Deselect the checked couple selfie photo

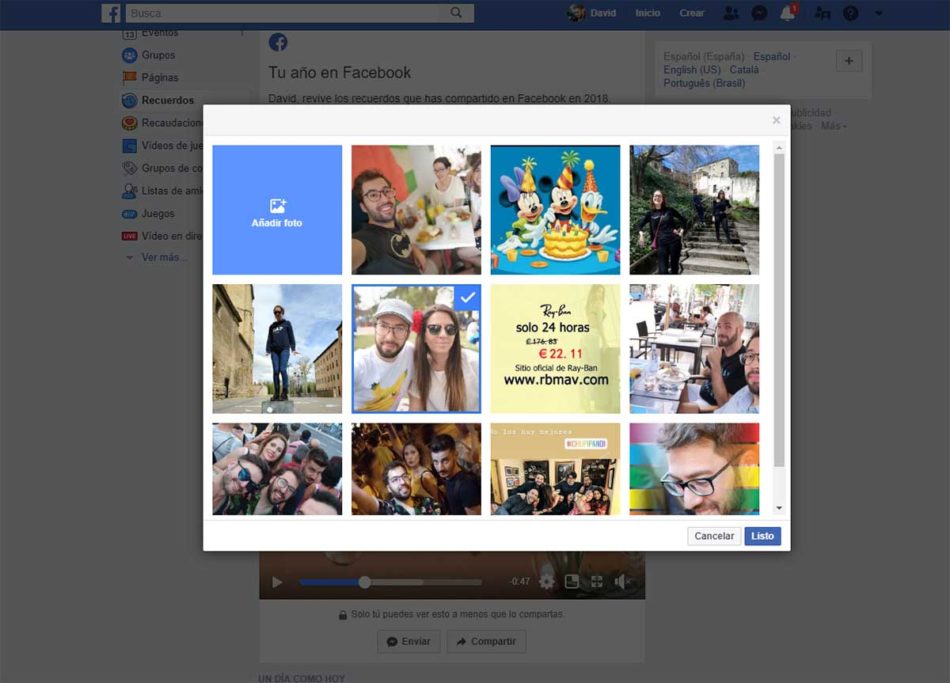(x=416, y=349)
